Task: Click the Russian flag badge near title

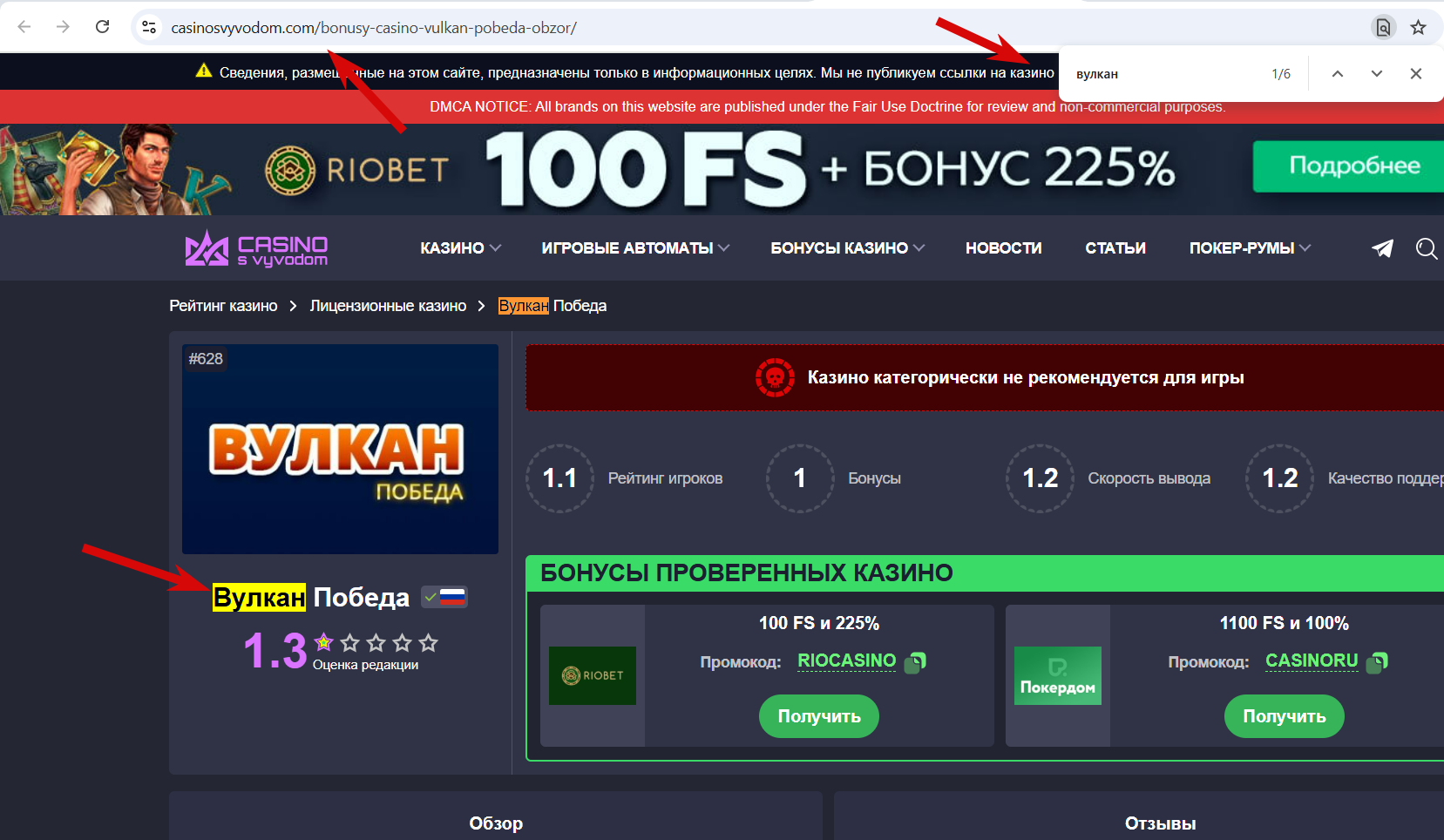Action: click(444, 597)
